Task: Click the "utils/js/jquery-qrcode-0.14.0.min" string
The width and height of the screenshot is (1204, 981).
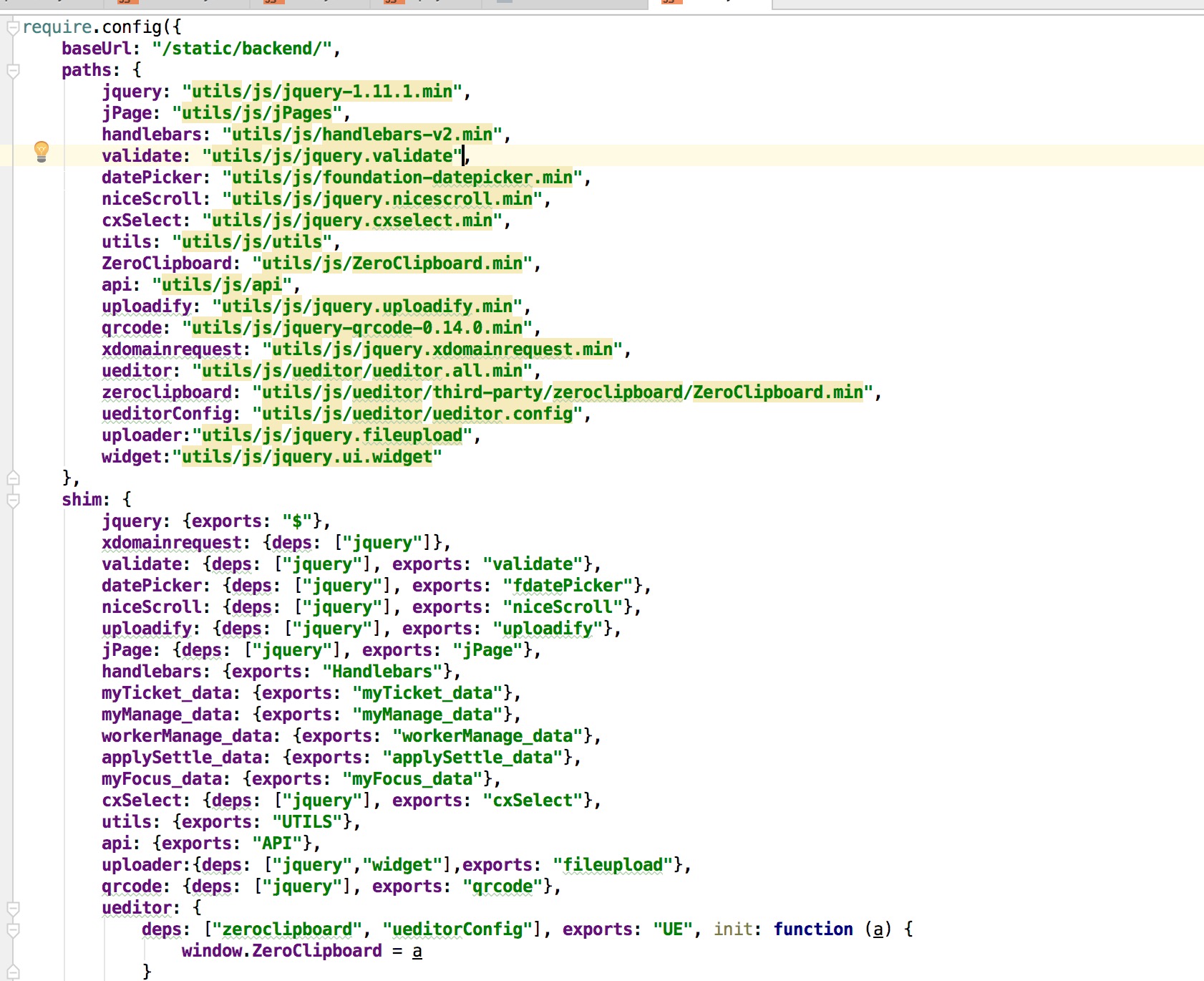Action: coord(356,328)
